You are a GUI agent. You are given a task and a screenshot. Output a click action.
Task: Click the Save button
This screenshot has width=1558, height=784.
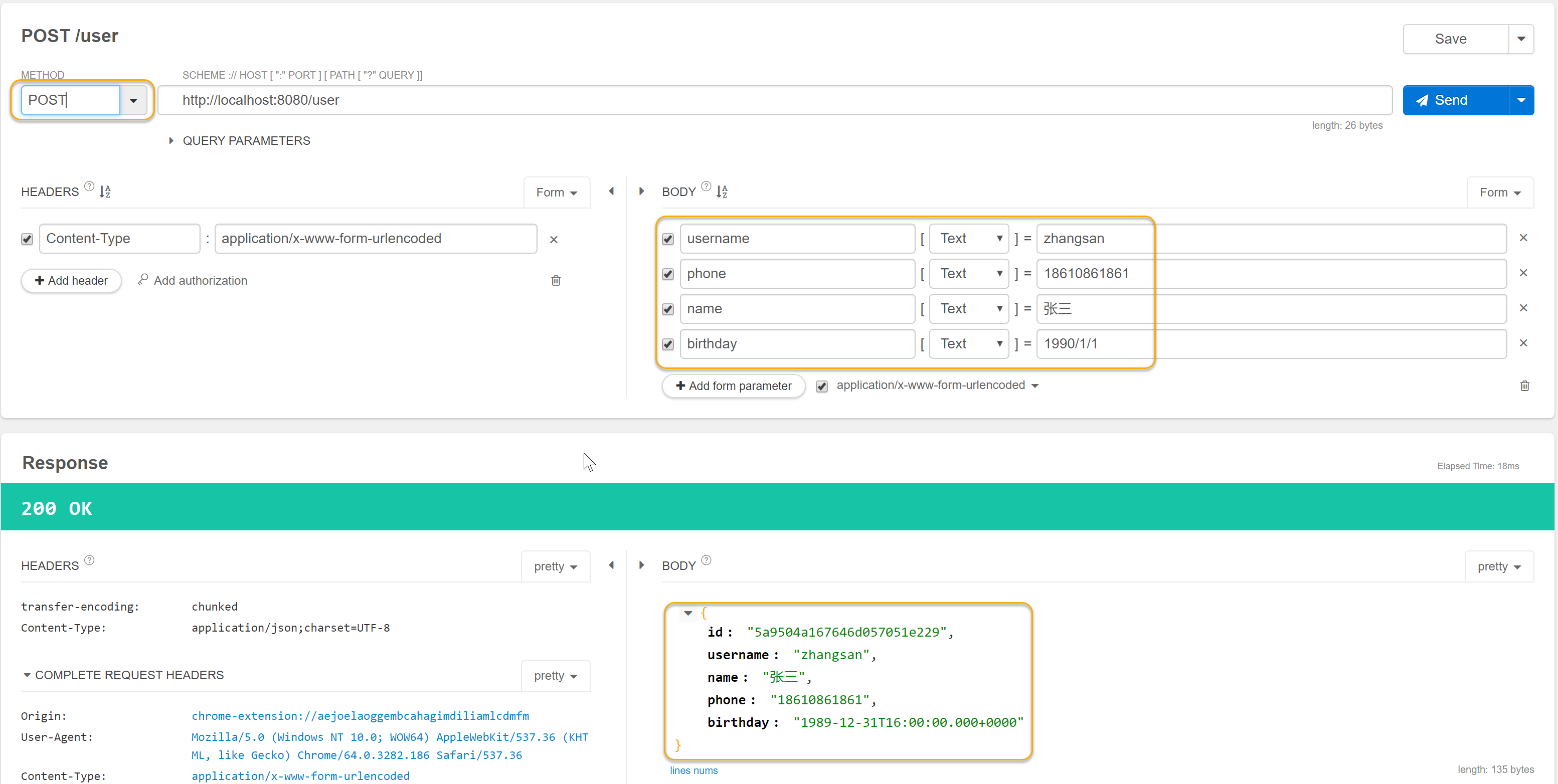pos(1456,39)
